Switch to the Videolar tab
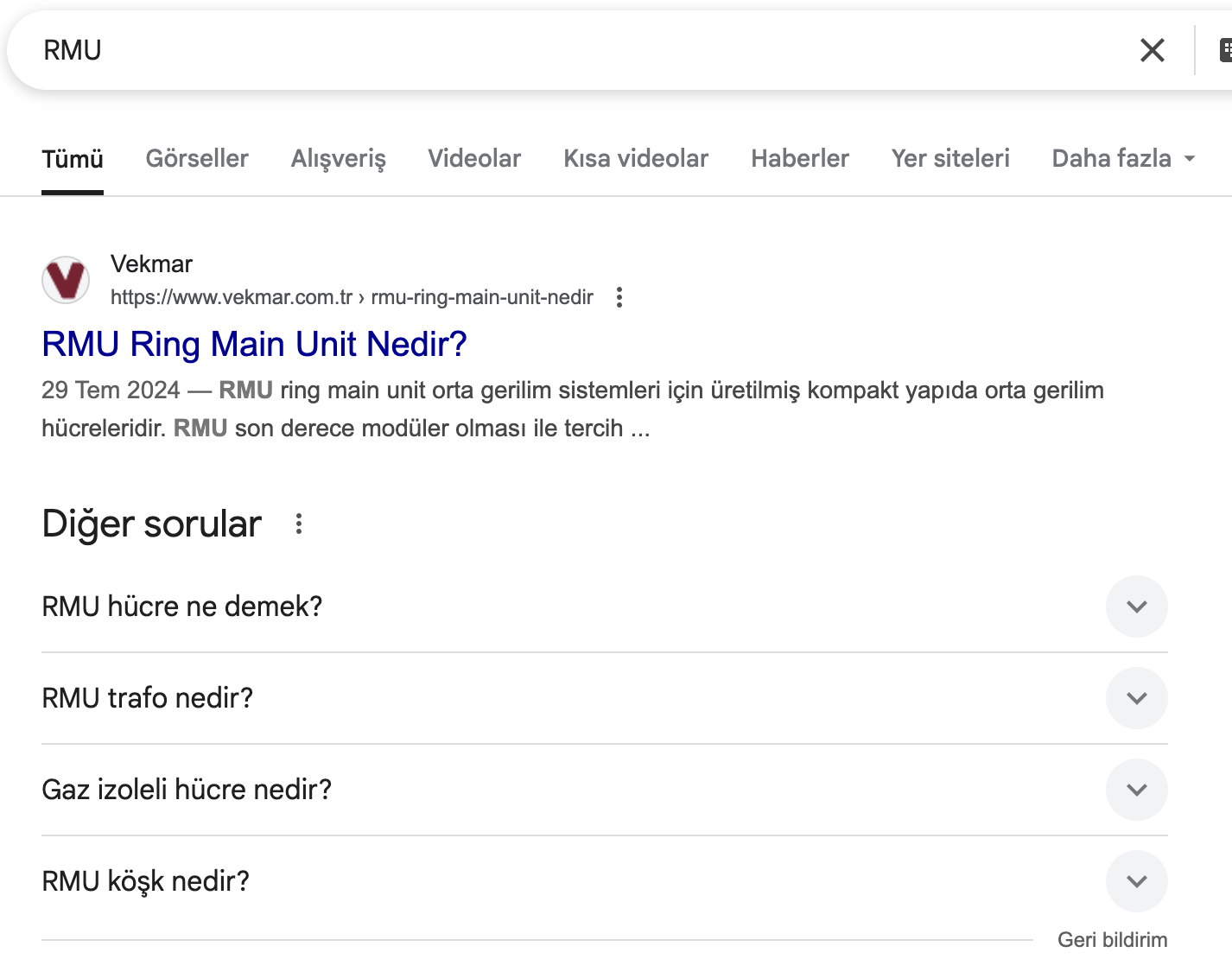Image resolution: width=1232 pixels, height=959 pixels. (x=474, y=159)
